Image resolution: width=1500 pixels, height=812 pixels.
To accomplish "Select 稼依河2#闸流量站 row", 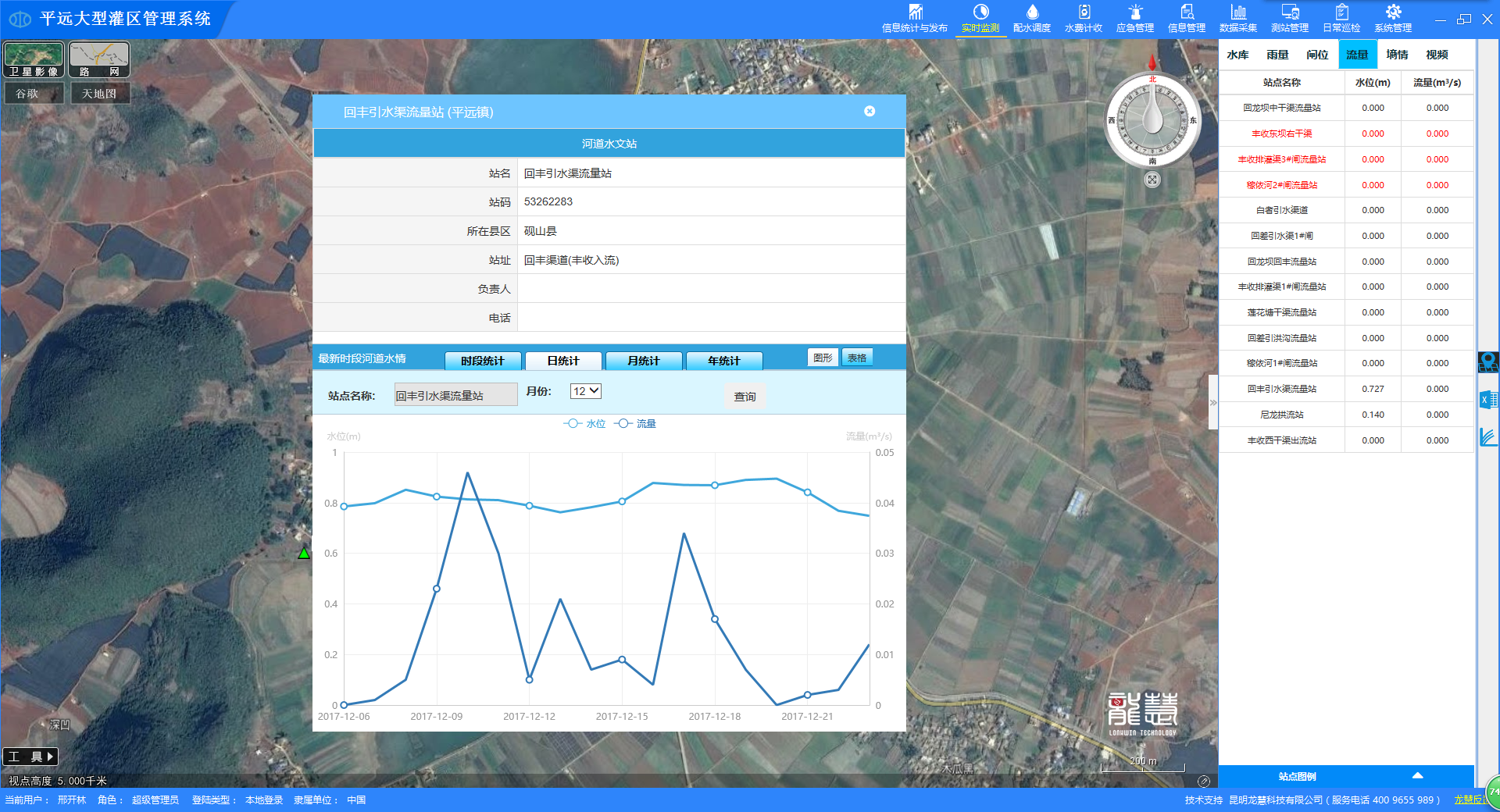I will (x=1346, y=185).
